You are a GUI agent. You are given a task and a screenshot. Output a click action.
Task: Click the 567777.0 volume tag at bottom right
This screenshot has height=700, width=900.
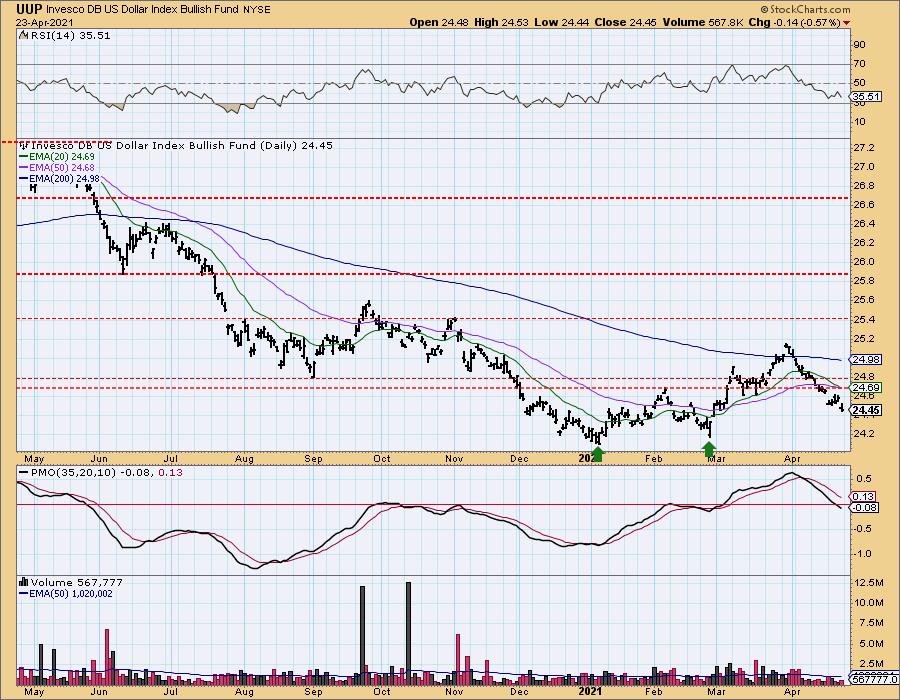click(x=875, y=679)
